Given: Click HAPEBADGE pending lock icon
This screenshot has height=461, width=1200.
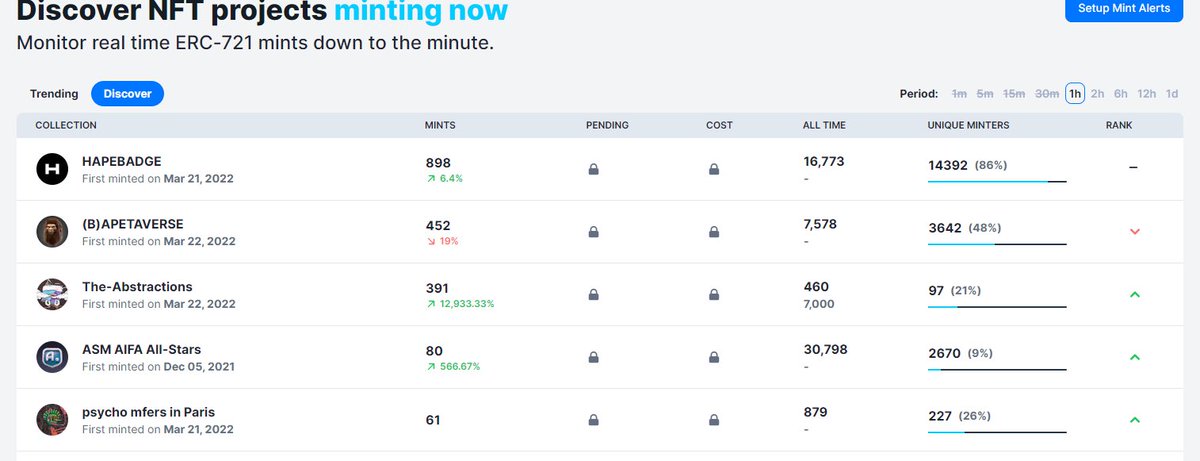Looking at the screenshot, I should click(593, 170).
